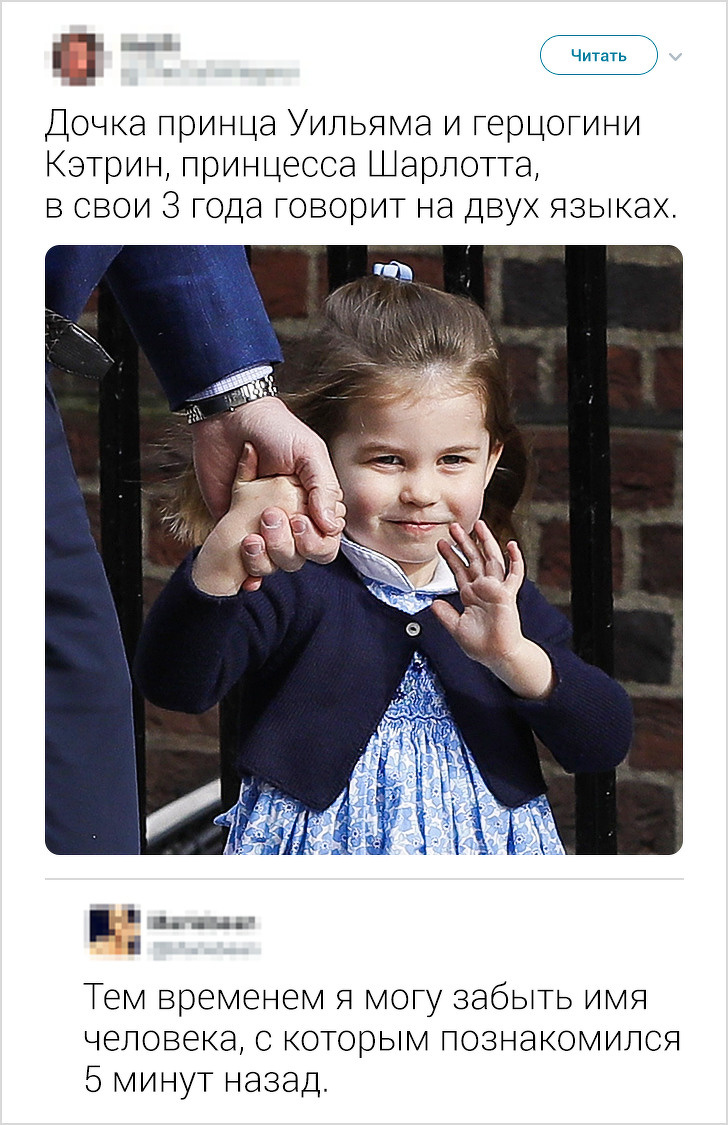Click the blue hair bow in the photo
Screen dimensions: 728x1125
click(x=392, y=270)
